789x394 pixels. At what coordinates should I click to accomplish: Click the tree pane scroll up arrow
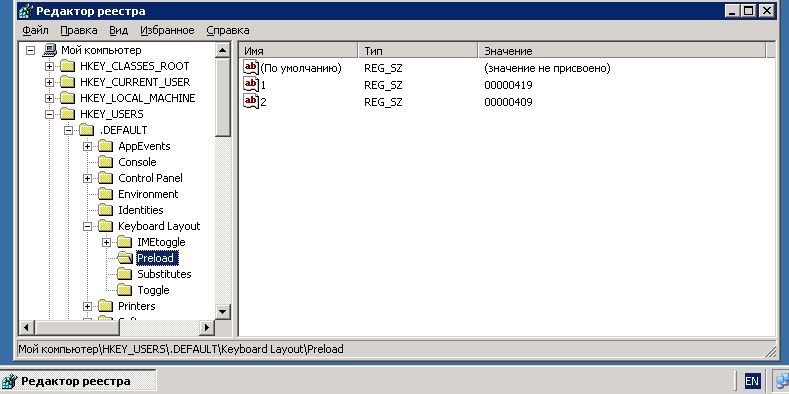tap(222, 50)
